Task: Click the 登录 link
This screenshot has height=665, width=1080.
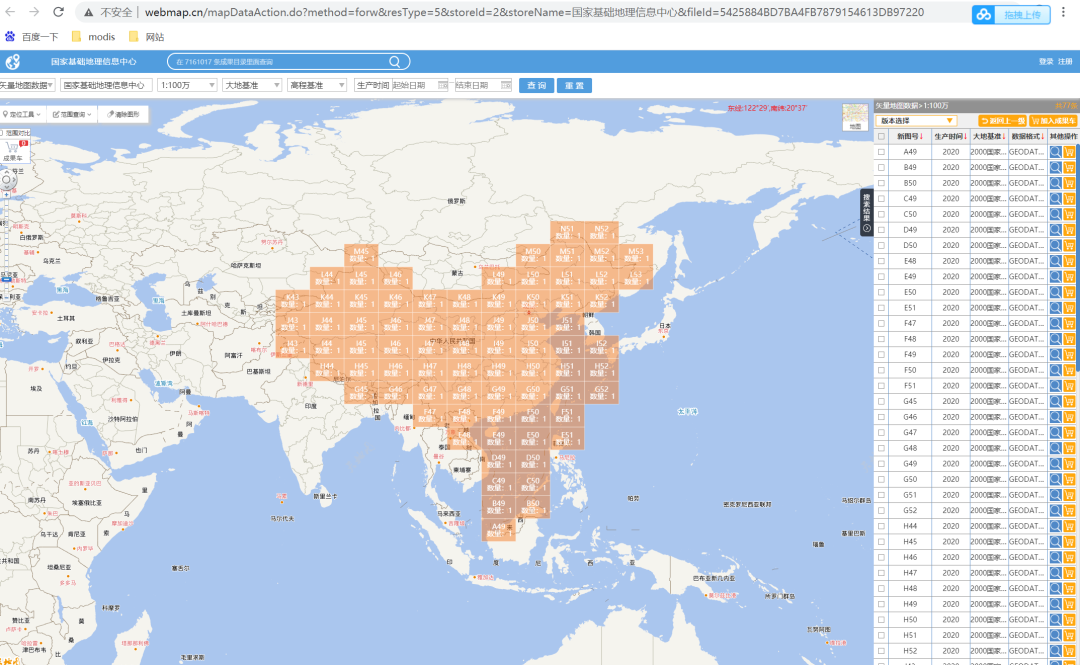Action: pyautogui.click(x=1046, y=62)
